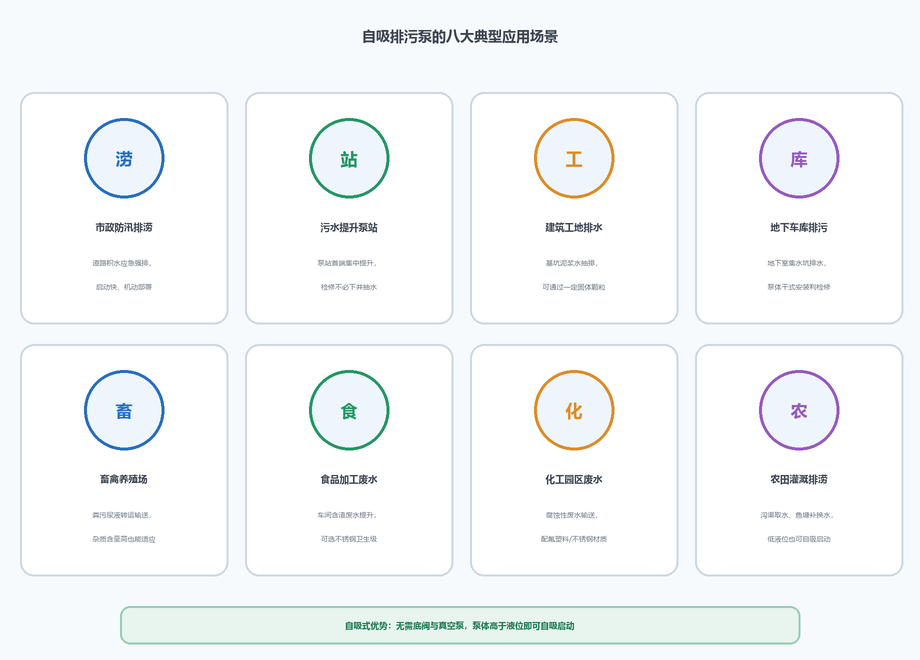Click the orange 工 circle icon
The image size is (920, 660).
tap(574, 158)
